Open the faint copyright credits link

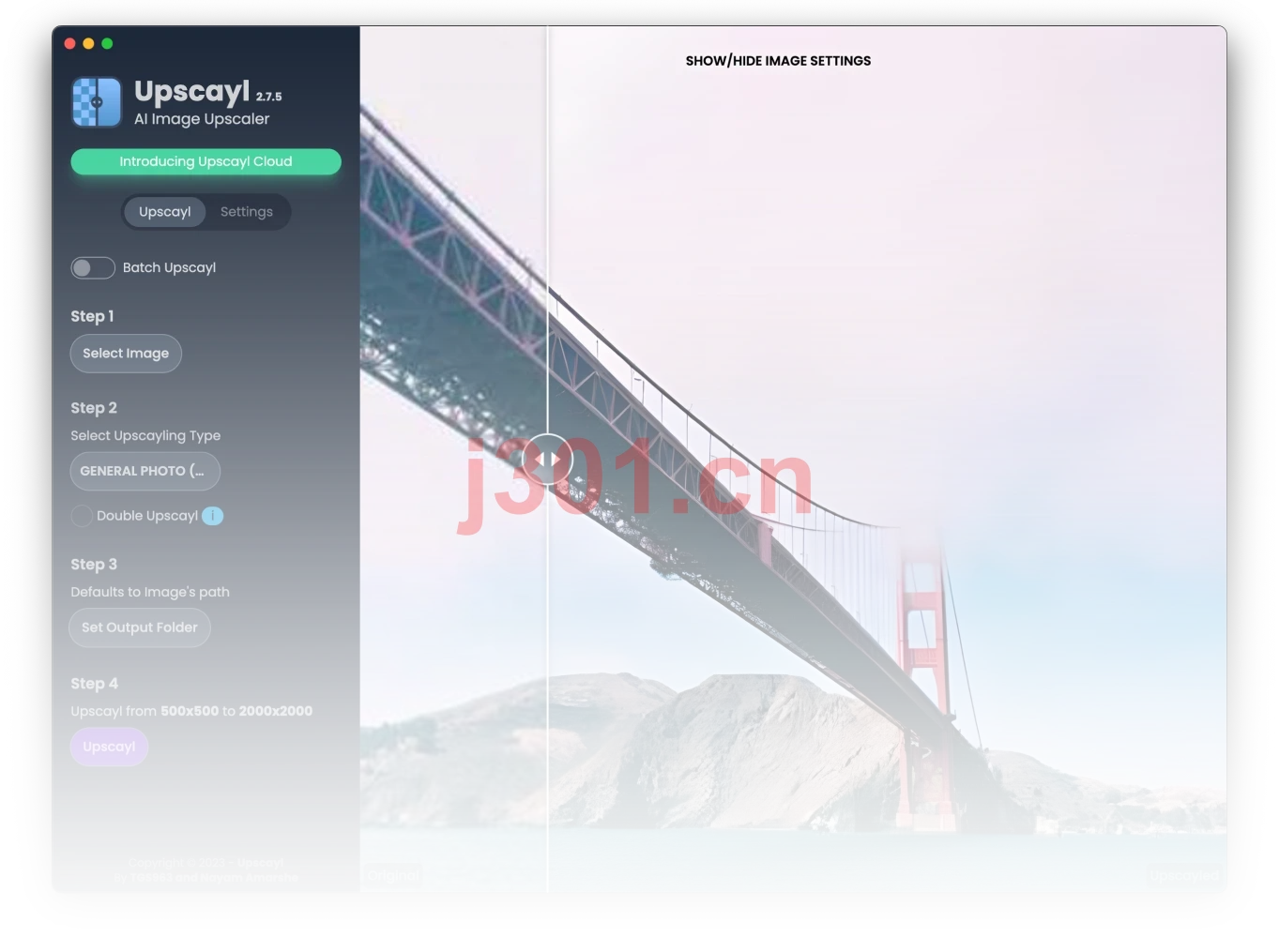(206, 870)
